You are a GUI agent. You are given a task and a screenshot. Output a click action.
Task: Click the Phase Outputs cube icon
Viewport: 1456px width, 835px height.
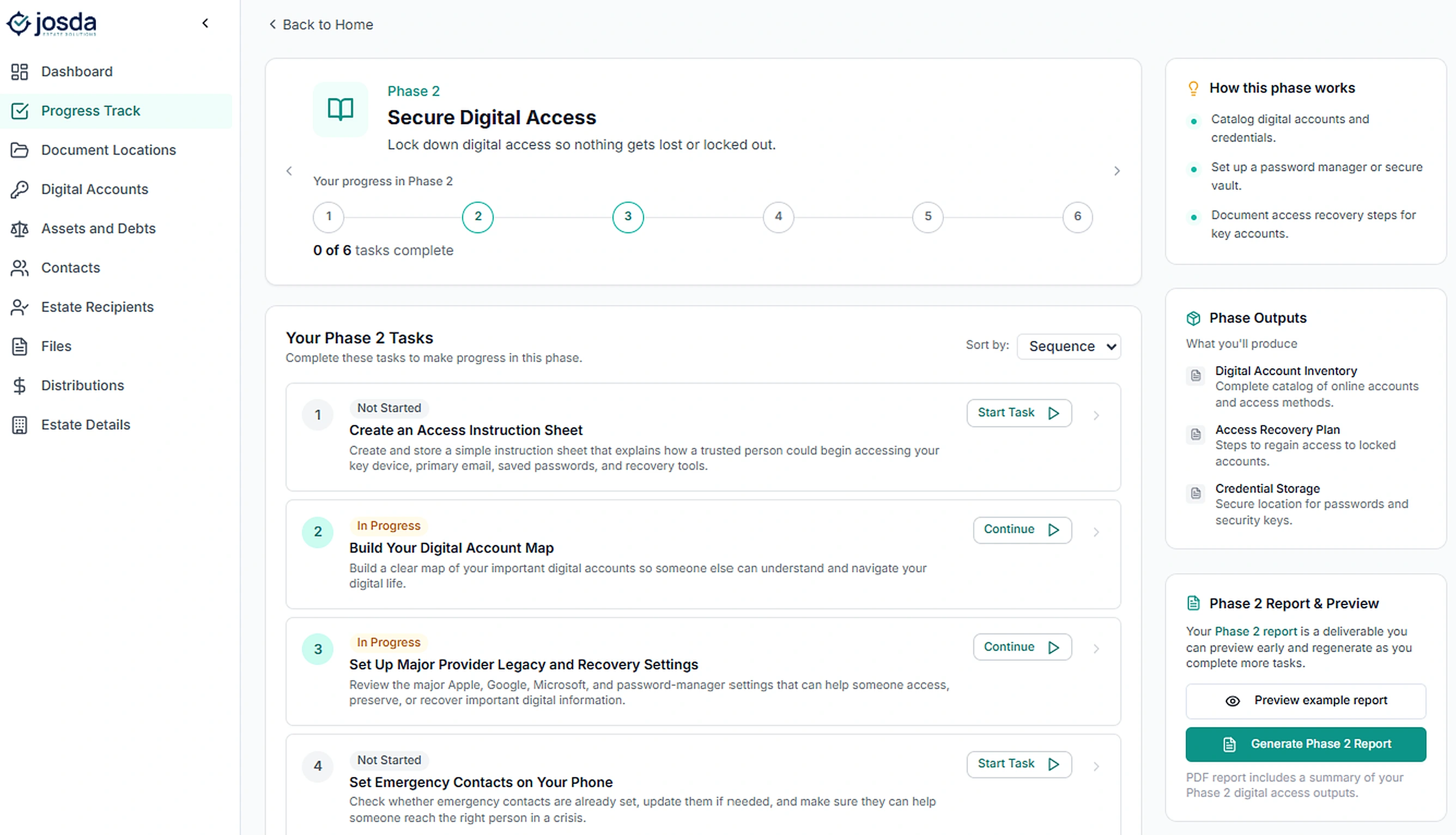(x=1193, y=318)
